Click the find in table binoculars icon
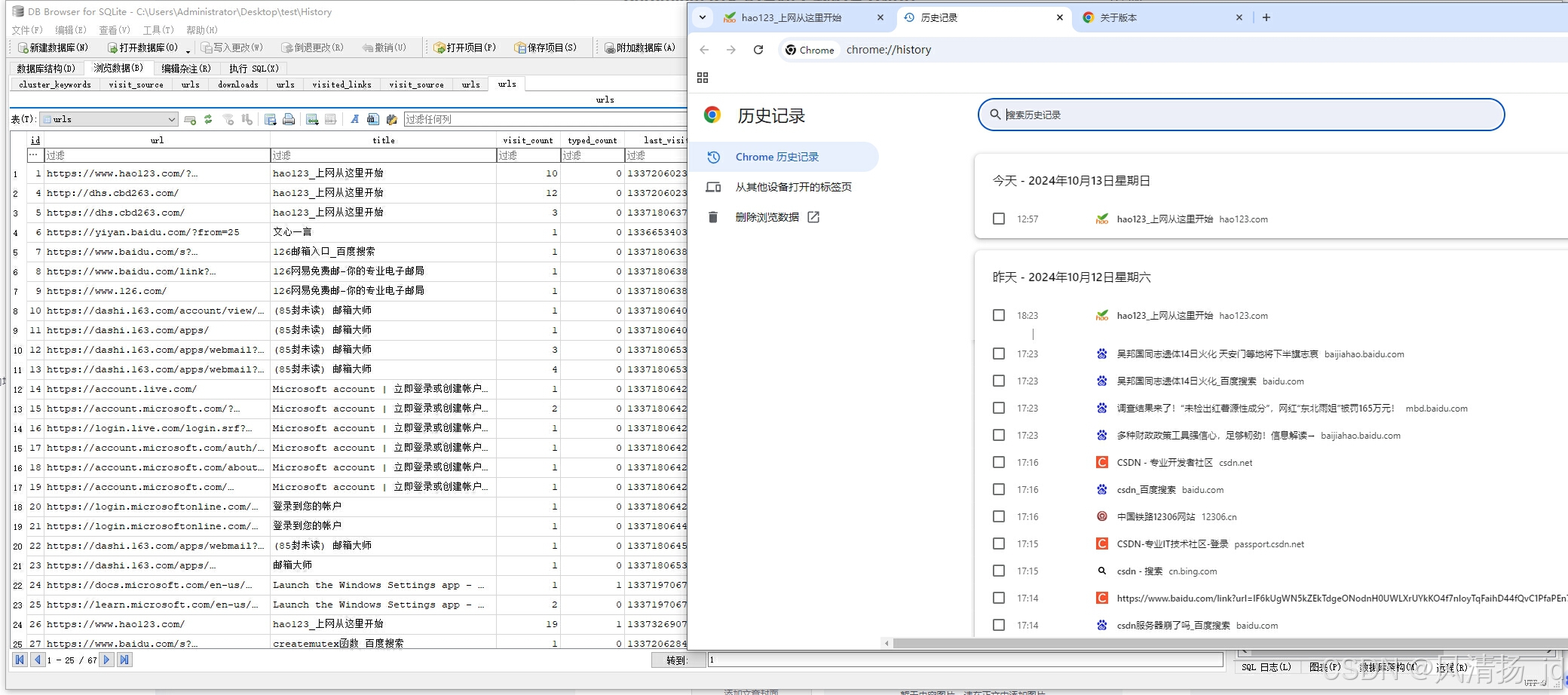 [x=373, y=119]
